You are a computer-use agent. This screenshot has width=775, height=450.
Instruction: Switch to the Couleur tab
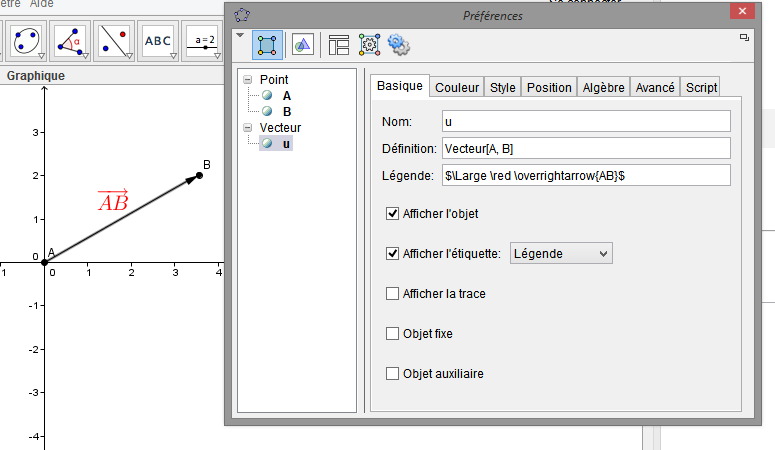click(x=457, y=88)
